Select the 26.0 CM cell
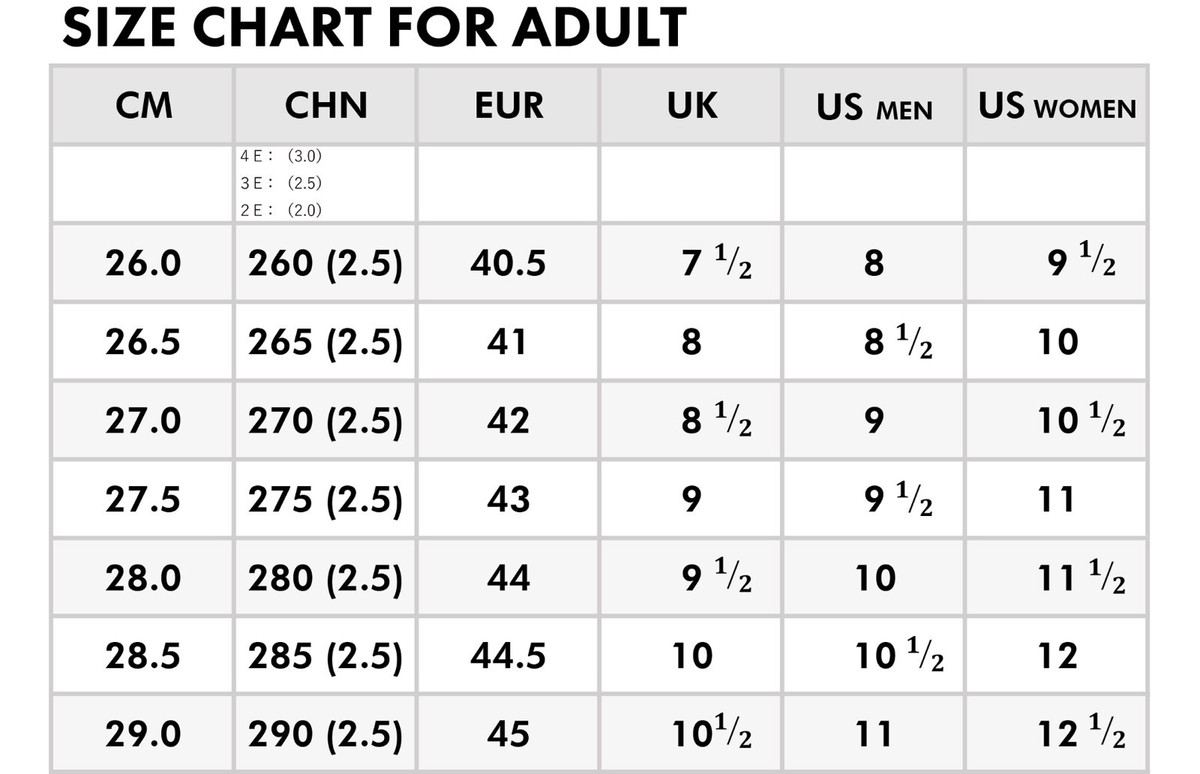 click(143, 263)
